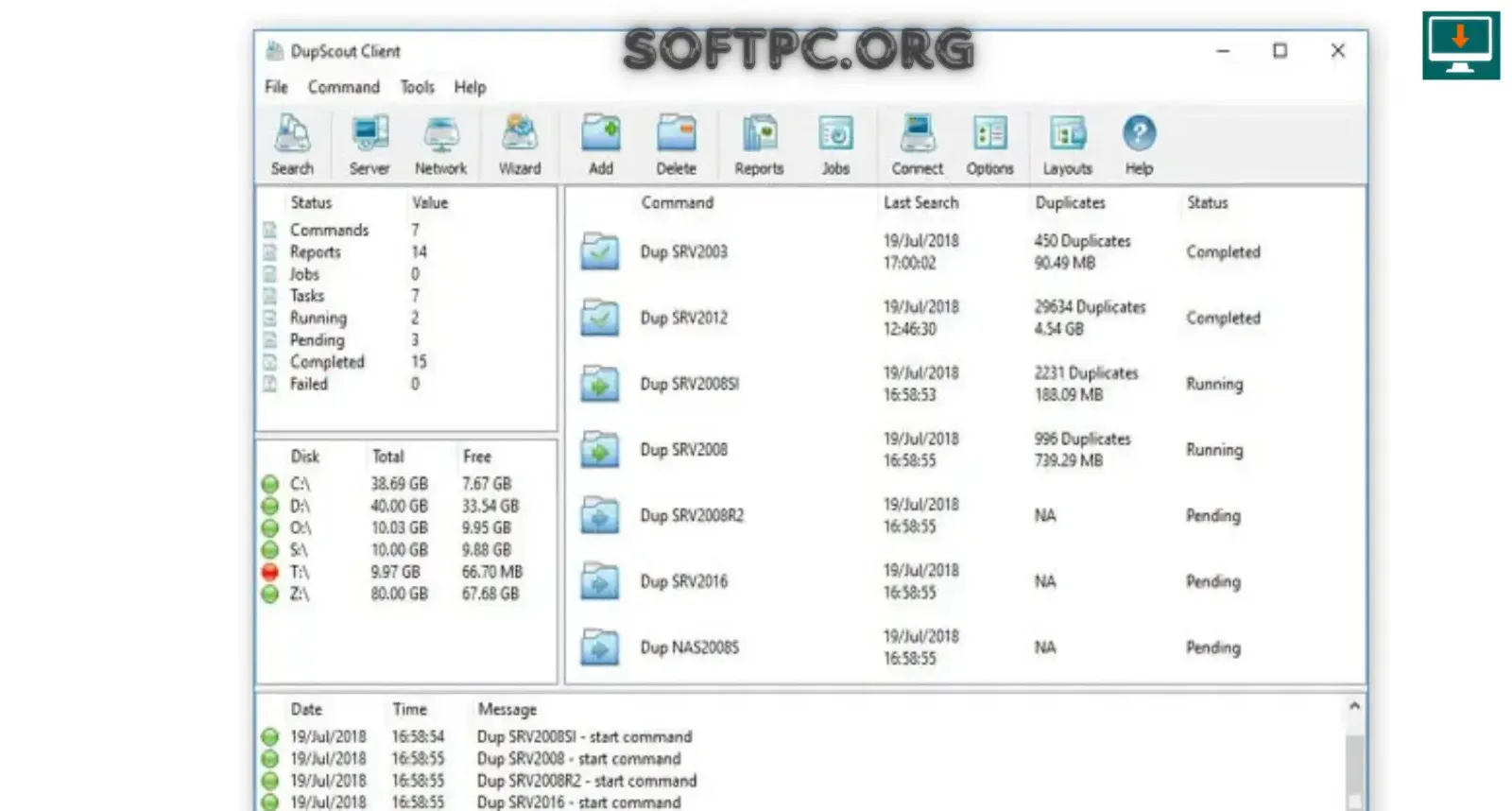Image resolution: width=1512 pixels, height=811 pixels.
Task: Open the File menu
Action: pyautogui.click(x=277, y=87)
